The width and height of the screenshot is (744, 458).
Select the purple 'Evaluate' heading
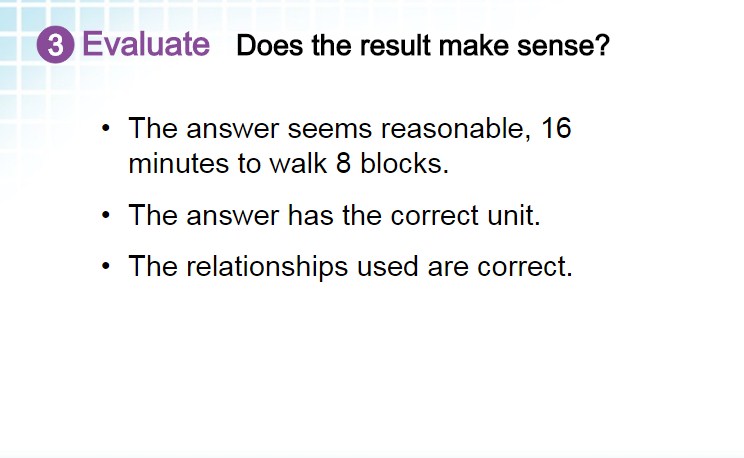coord(146,44)
